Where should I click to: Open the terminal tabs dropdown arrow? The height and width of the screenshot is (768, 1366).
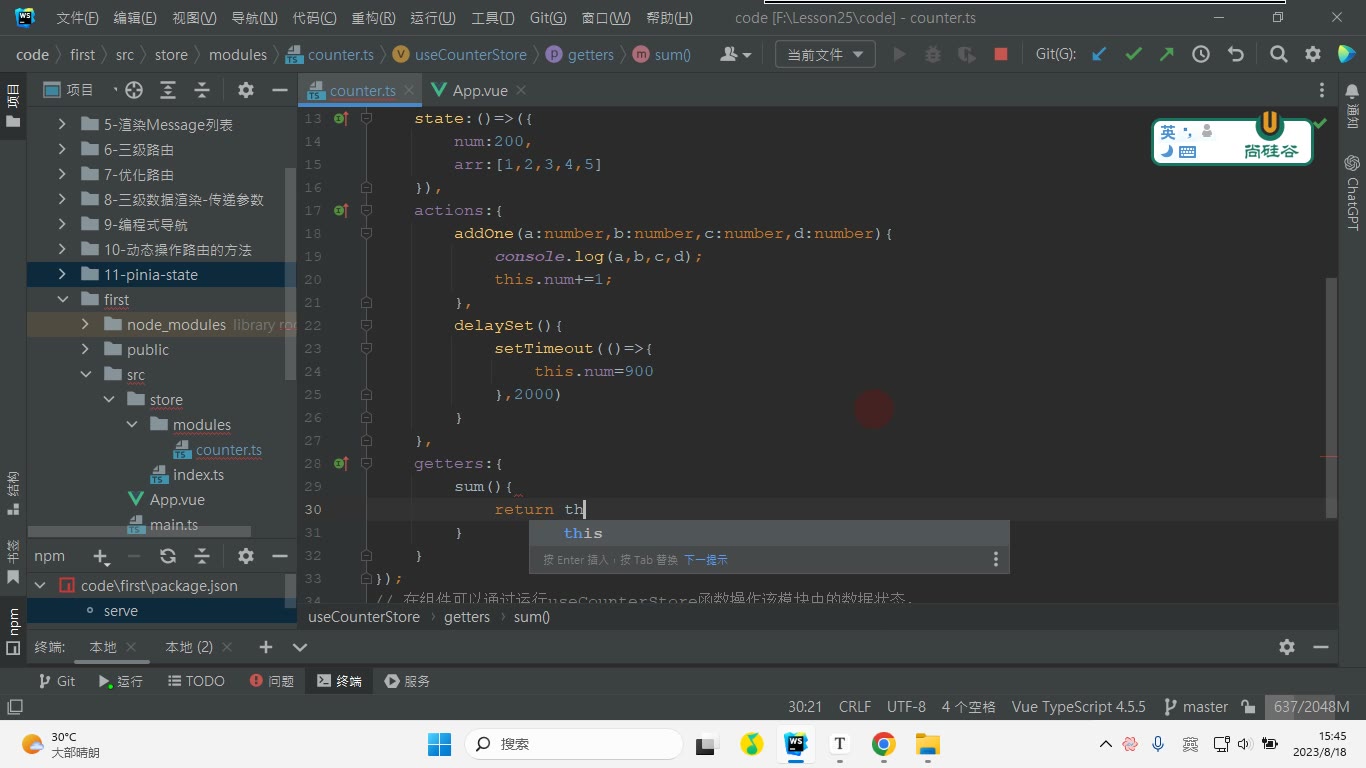299,647
